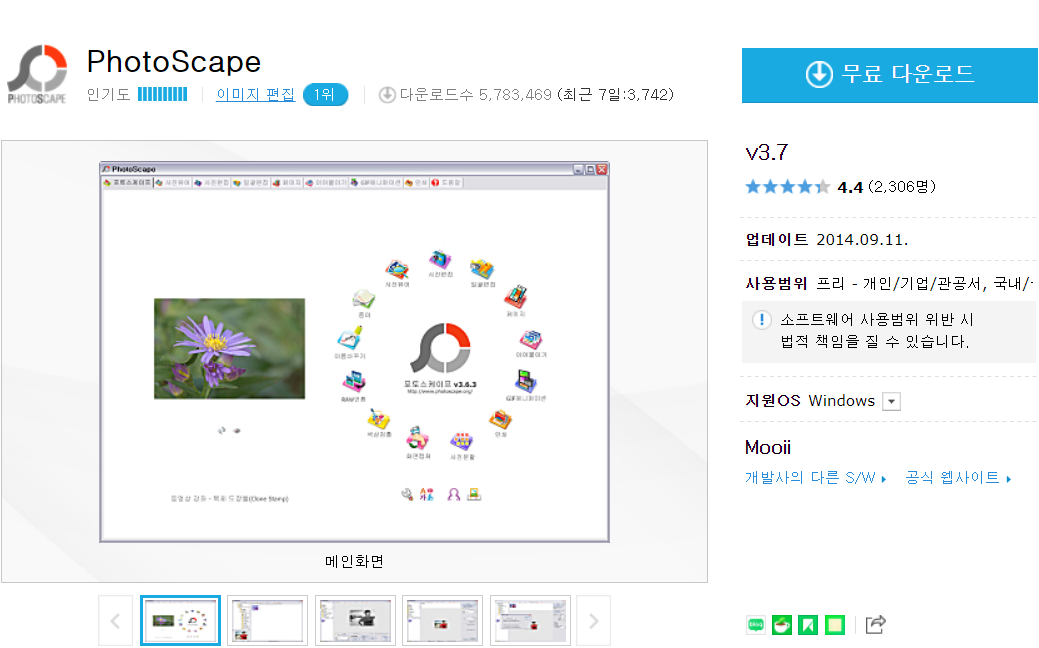
Task: Click the rating value 4.4
Action: click(850, 188)
